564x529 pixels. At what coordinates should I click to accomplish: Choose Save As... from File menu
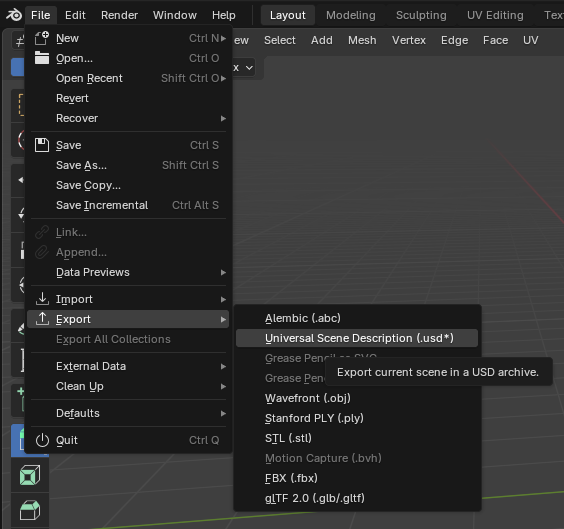[x=128, y=165]
